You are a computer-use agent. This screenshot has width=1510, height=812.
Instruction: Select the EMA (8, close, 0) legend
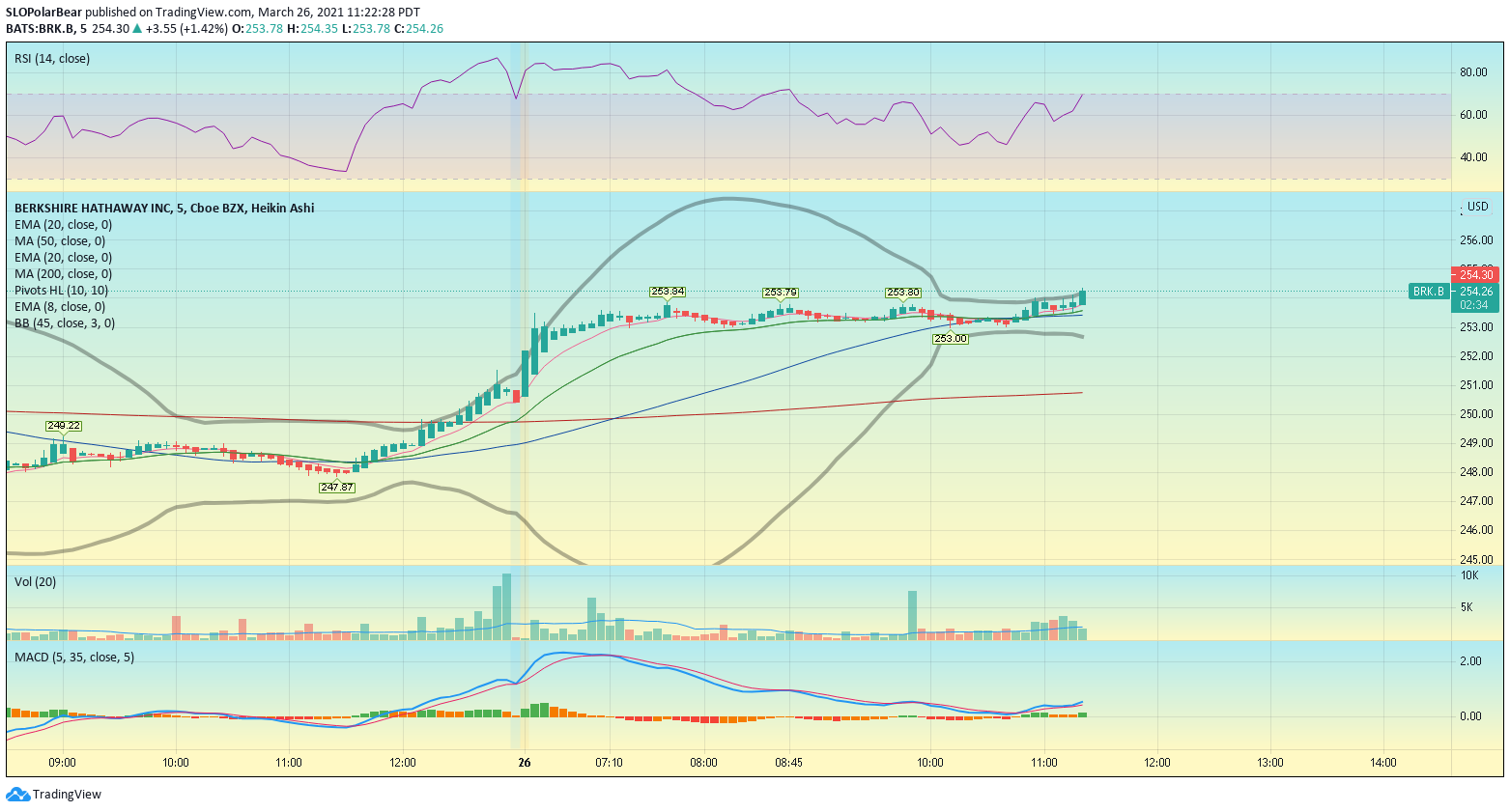tap(60, 307)
